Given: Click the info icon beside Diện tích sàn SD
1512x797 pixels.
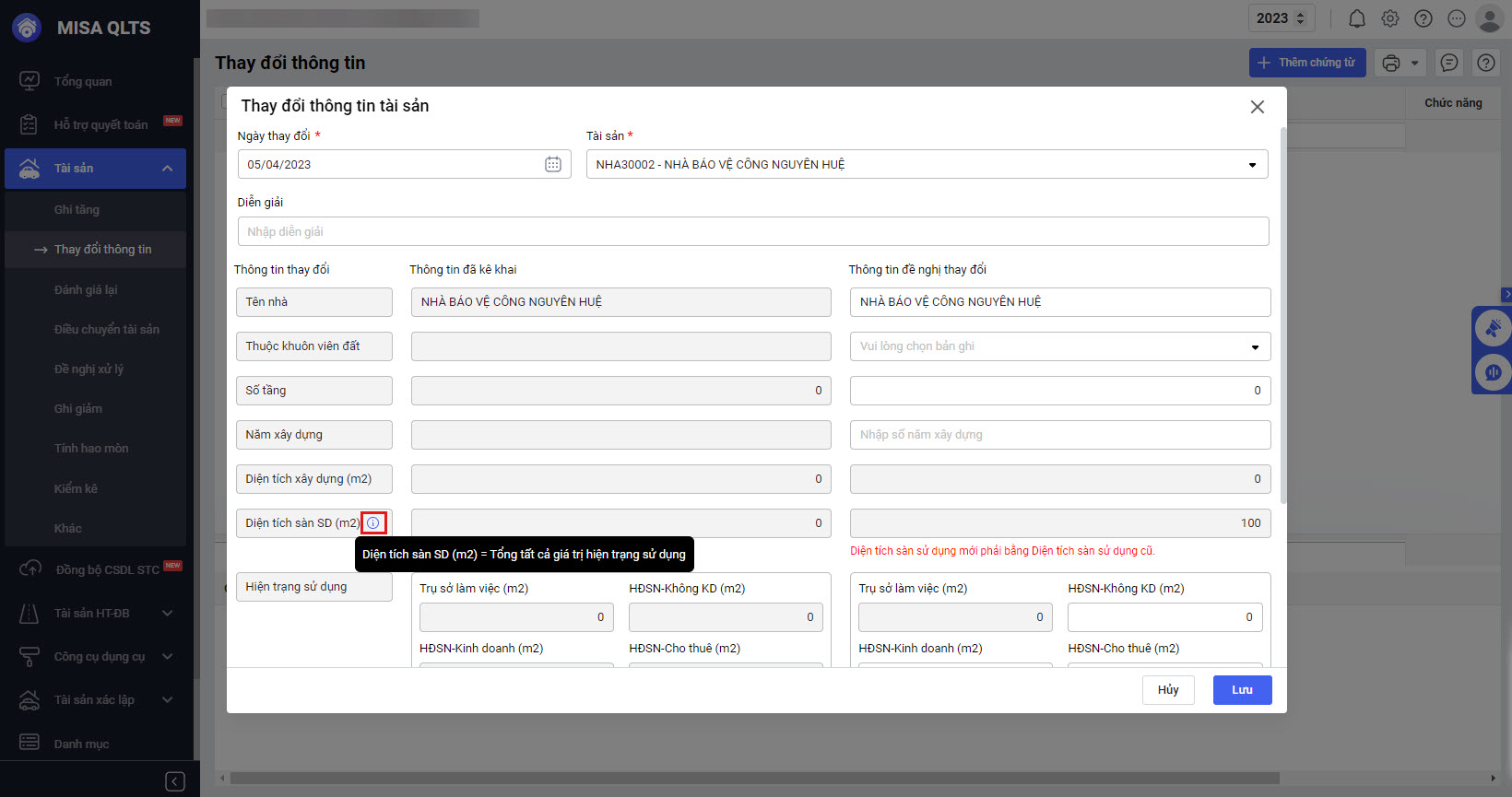Looking at the screenshot, I should point(373,523).
